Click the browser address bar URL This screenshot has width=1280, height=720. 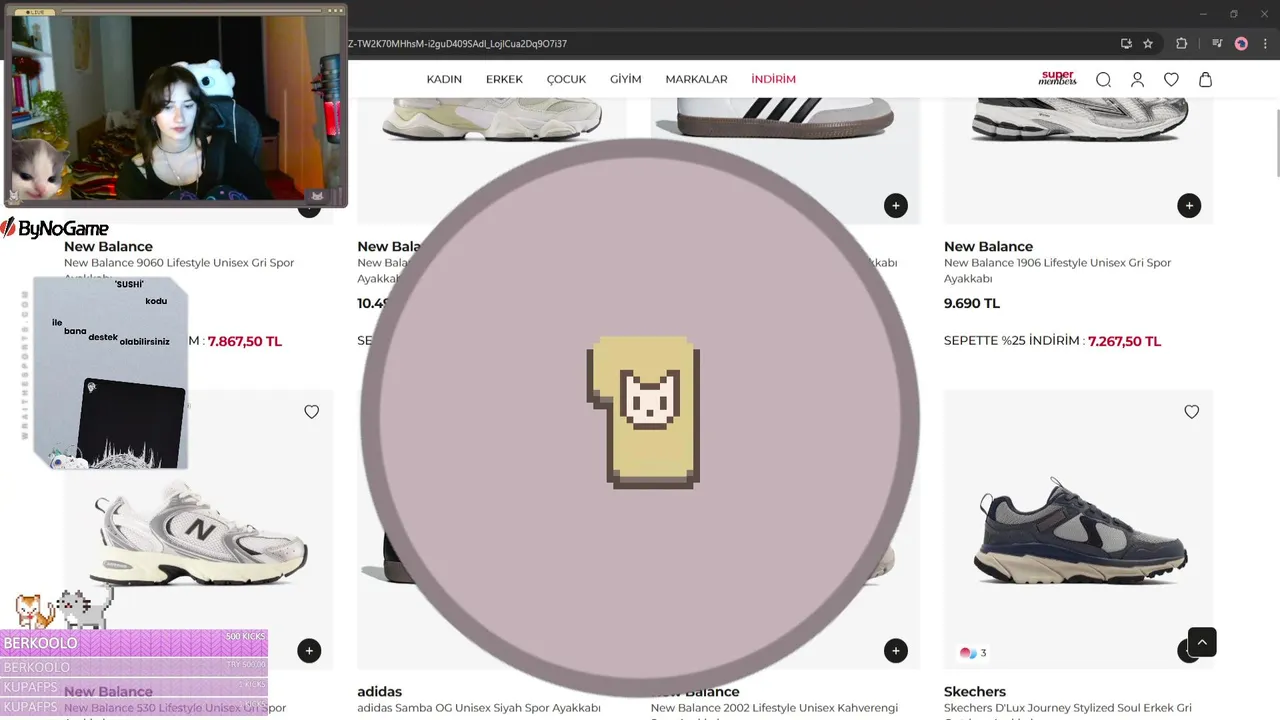coord(458,44)
